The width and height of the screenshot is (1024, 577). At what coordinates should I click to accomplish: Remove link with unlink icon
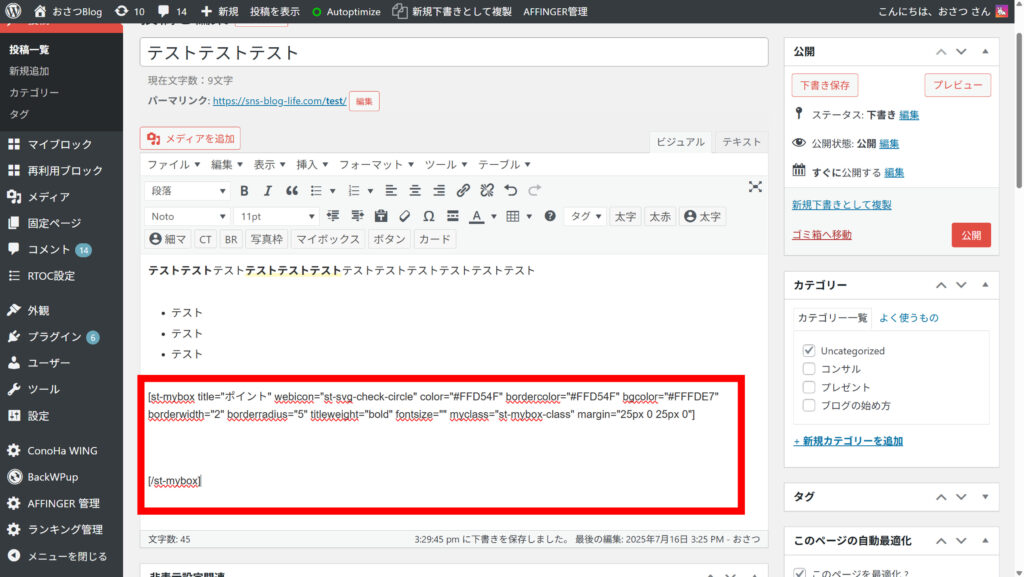pos(487,191)
